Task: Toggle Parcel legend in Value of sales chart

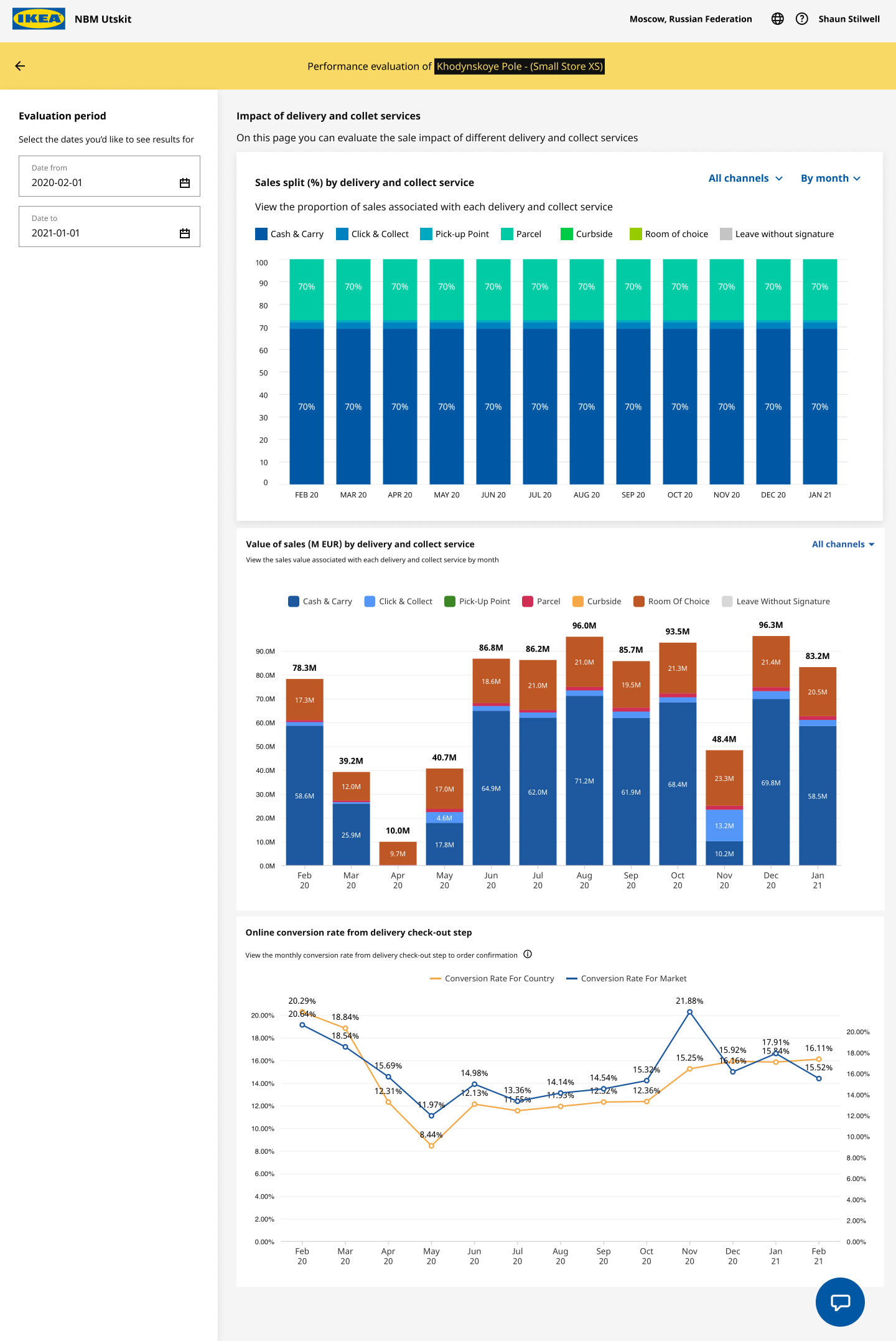Action: click(541, 601)
